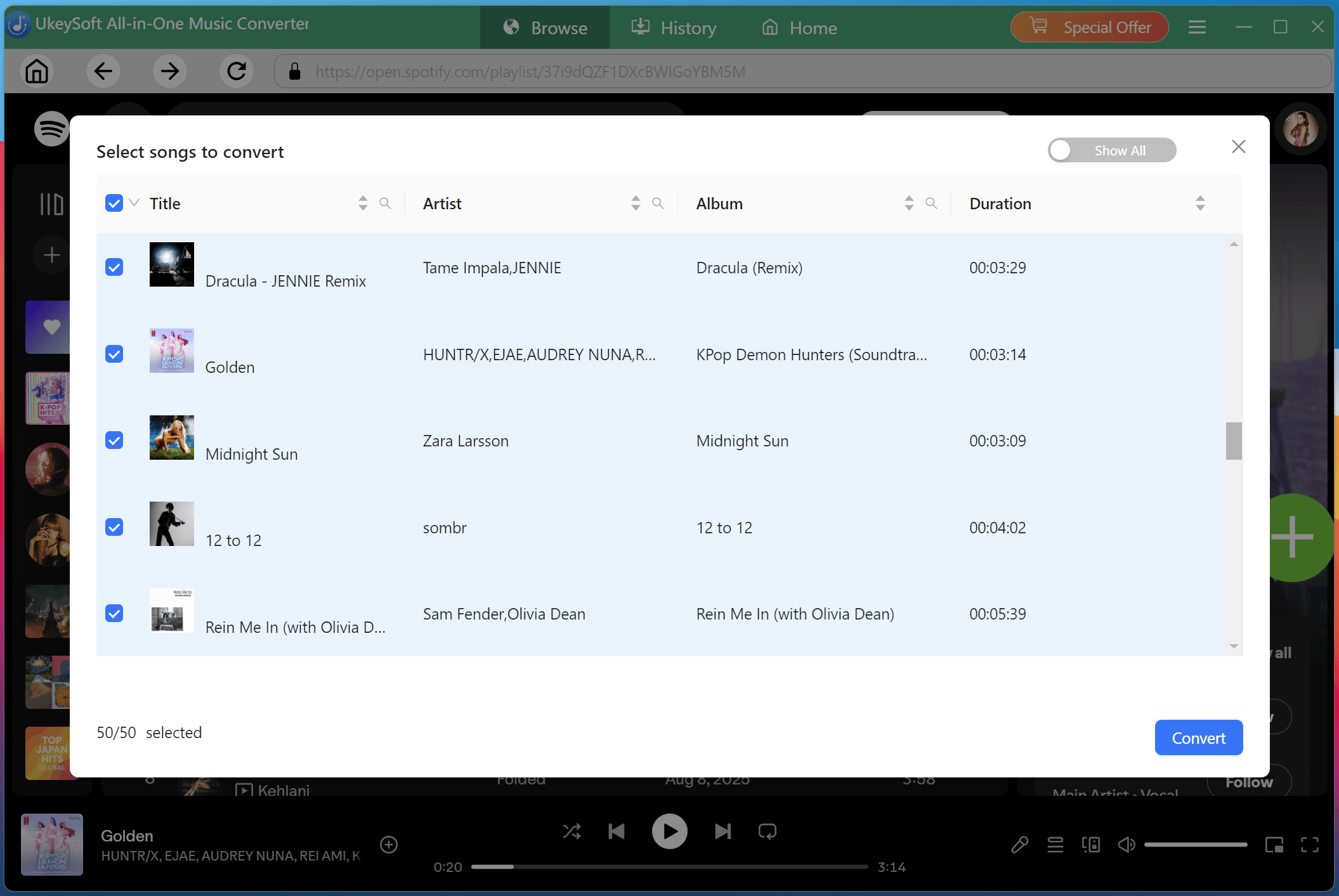The width and height of the screenshot is (1339, 896).
Task: Uncheck the Golden song checkbox
Action: point(114,354)
